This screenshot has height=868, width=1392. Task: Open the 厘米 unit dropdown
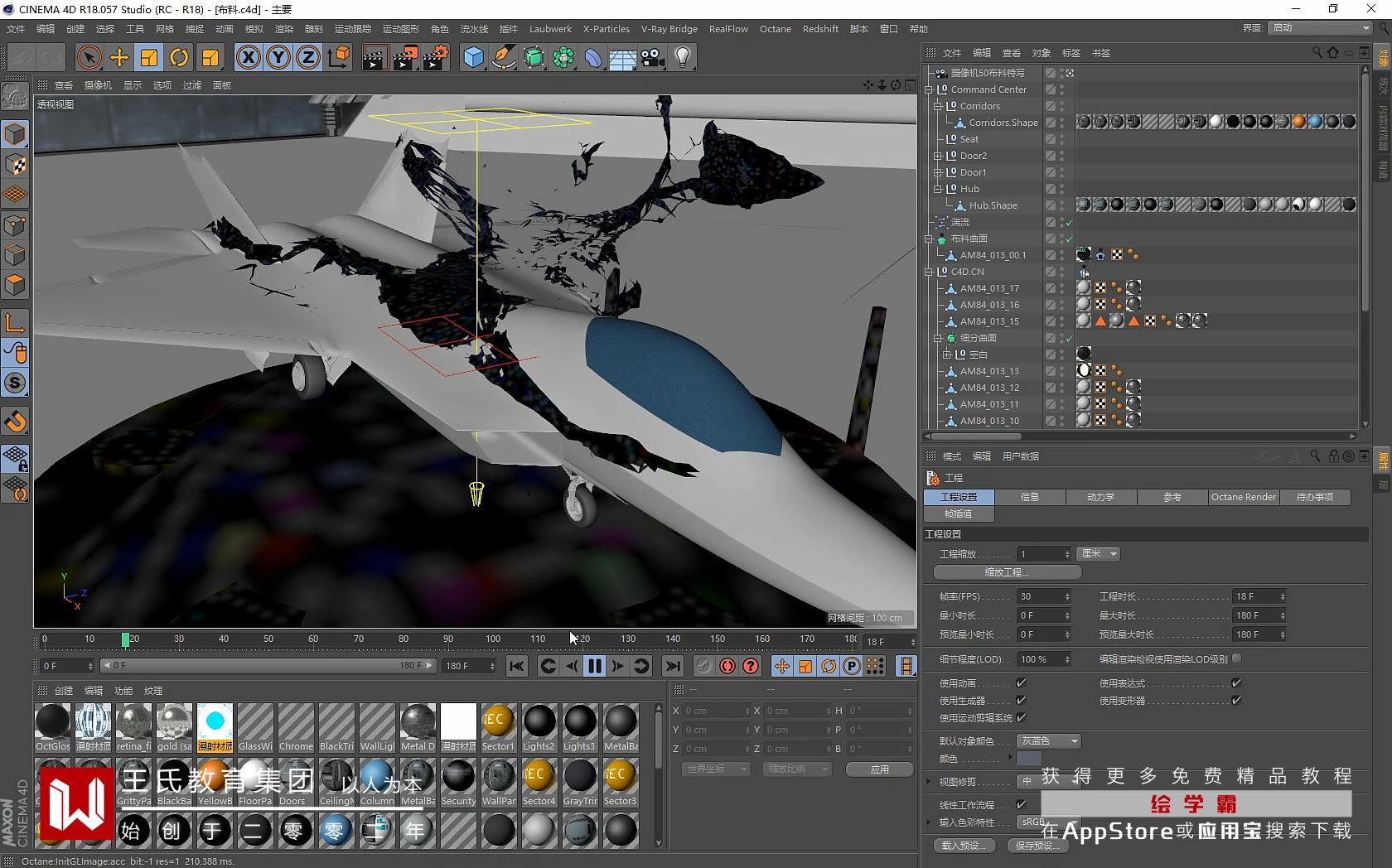[x=1100, y=553]
